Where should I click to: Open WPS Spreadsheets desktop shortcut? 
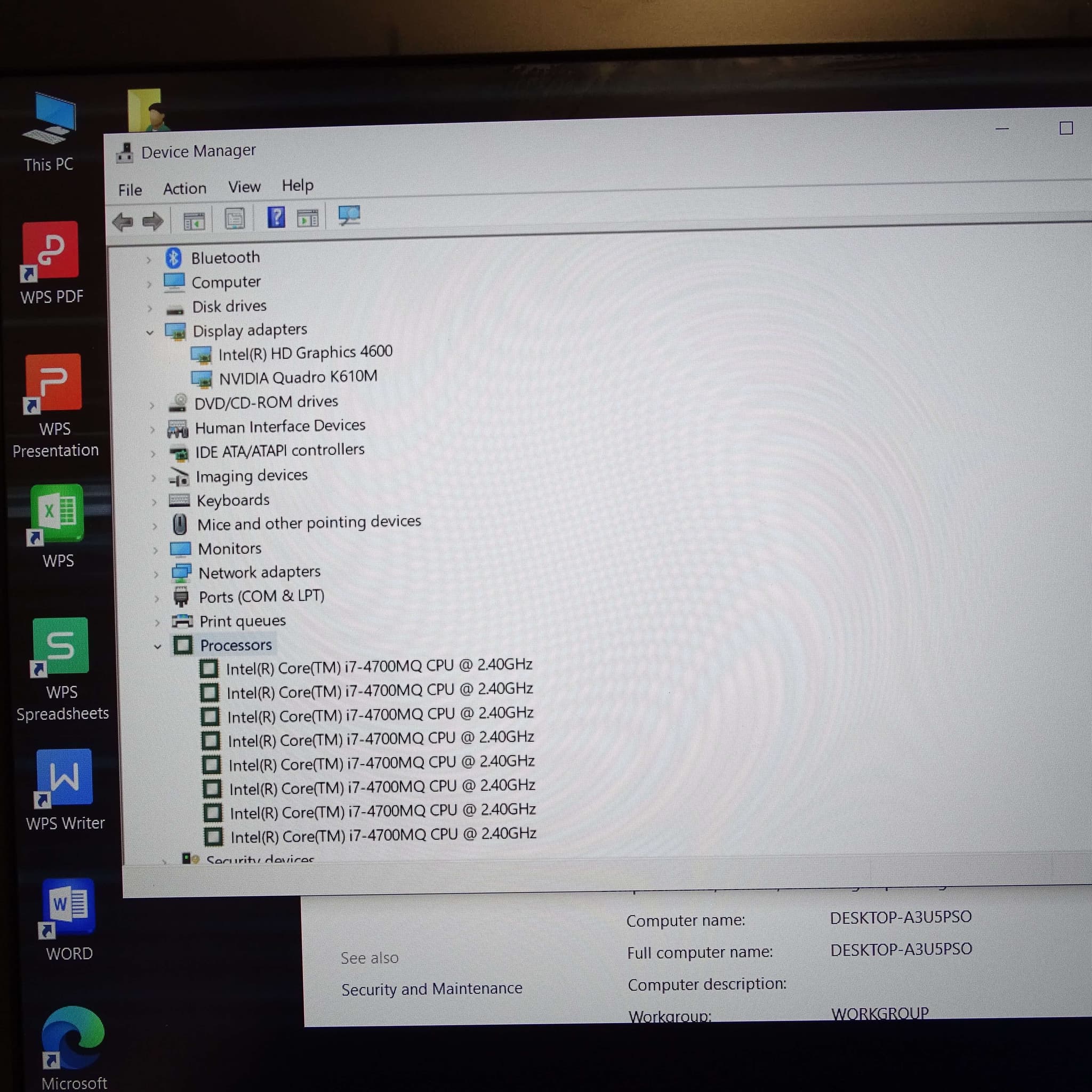[62, 669]
